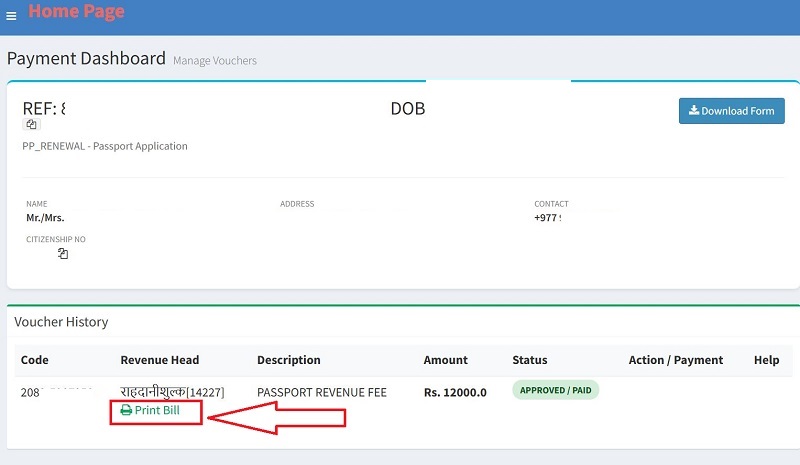Copy citizenship number with copy icon

coord(62,254)
